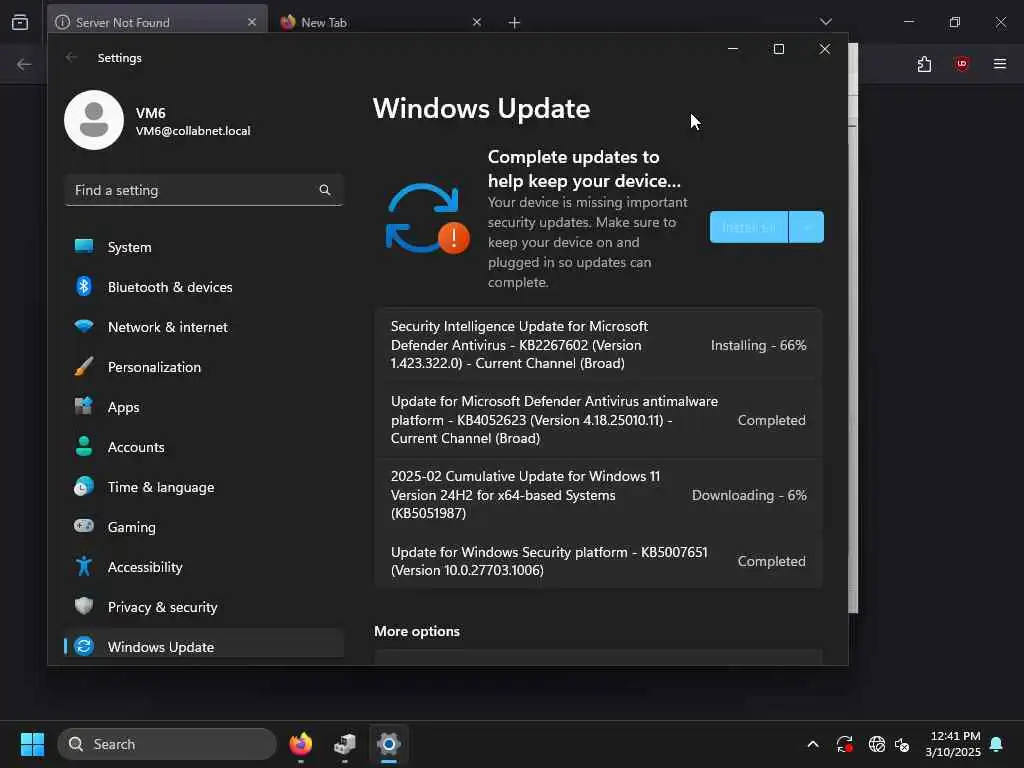This screenshot has height=768, width=1024.
Task: Click the Install all button
Action: (x=749, y=227)
